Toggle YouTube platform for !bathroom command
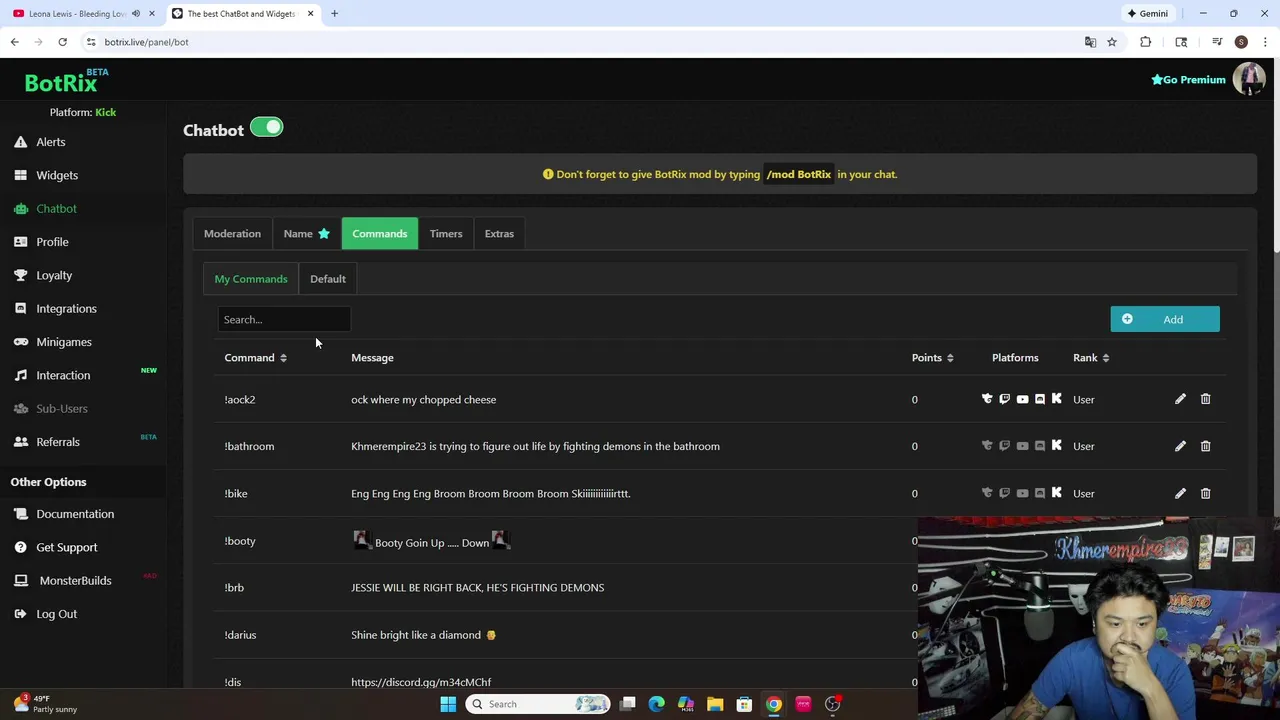The width and height of the screenshot is (1280, 720). click(1022, 446)
